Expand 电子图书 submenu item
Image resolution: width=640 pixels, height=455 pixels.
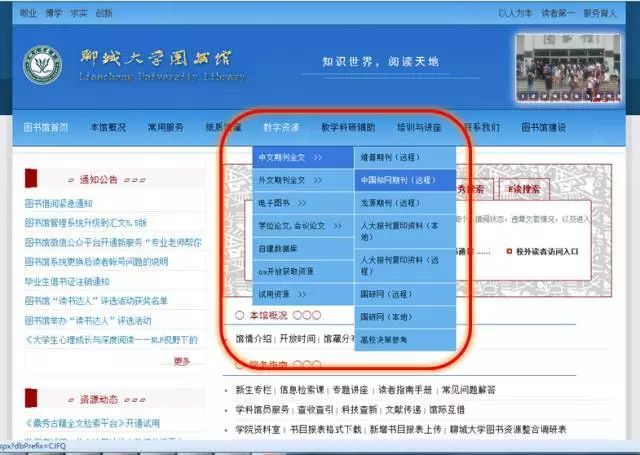click(x=303, y=203)
